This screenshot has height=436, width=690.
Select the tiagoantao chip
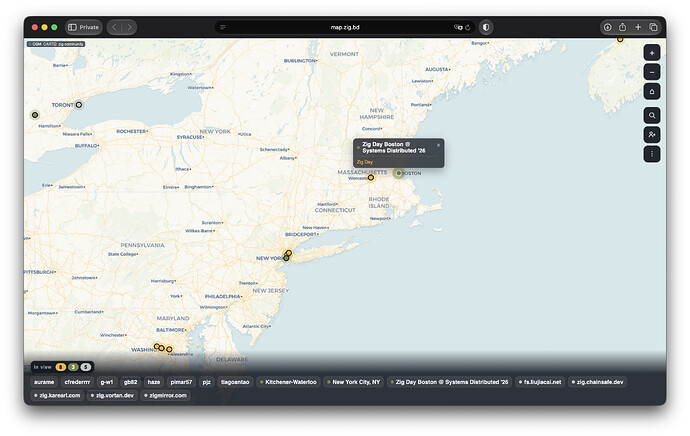click(x=235, y=382)
